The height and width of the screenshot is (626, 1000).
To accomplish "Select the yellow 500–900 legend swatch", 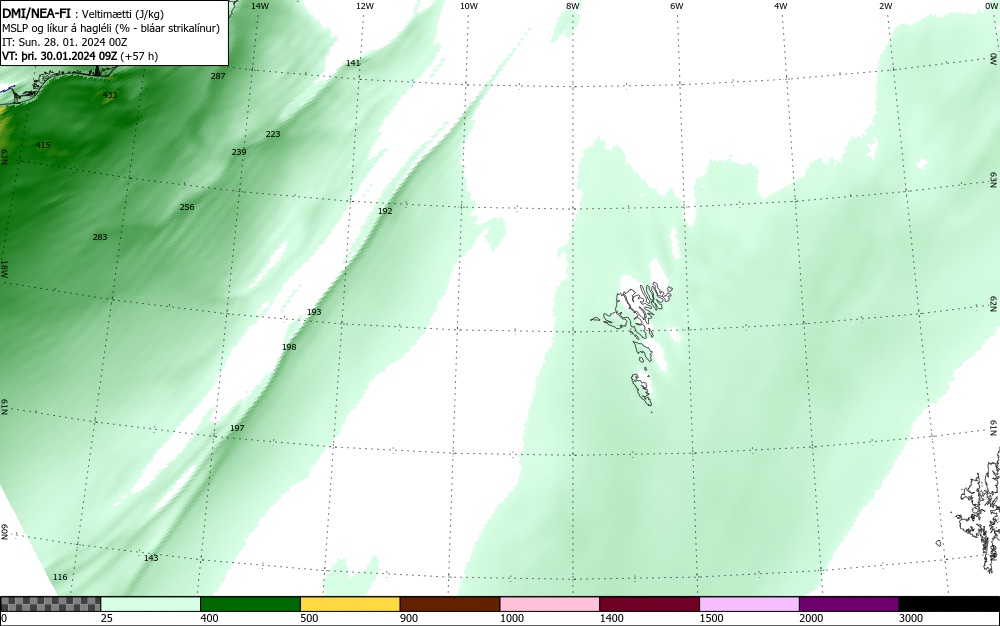I will [x=350, y=604].
